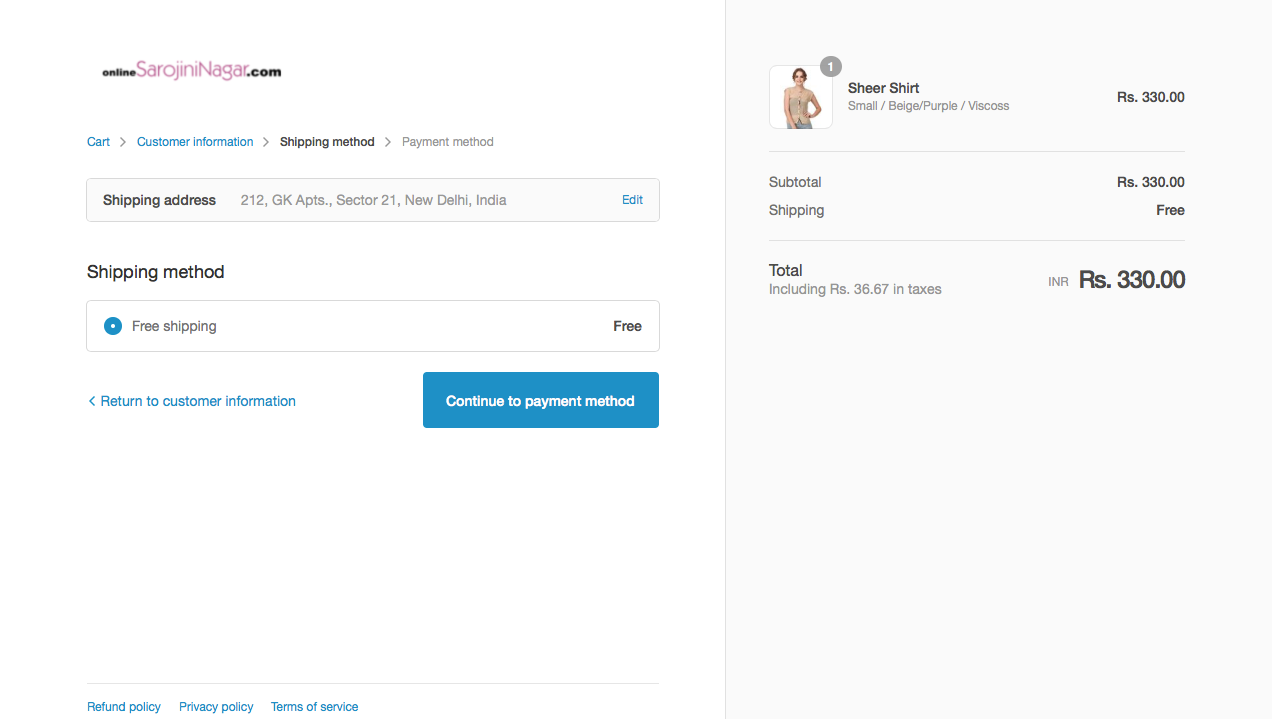Edit the shipping address
Screen dimensions: 1272x719
click(632, 200)
